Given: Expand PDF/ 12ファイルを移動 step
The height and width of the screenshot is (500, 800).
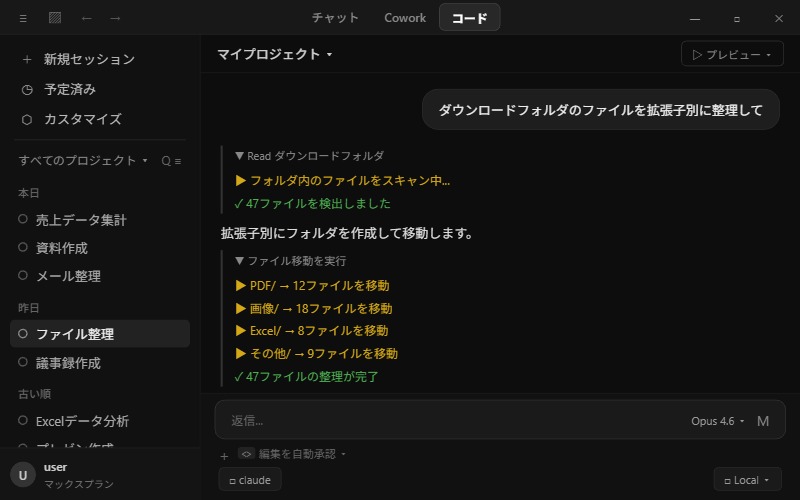Looking at the screenshot, I should [312, 285].
